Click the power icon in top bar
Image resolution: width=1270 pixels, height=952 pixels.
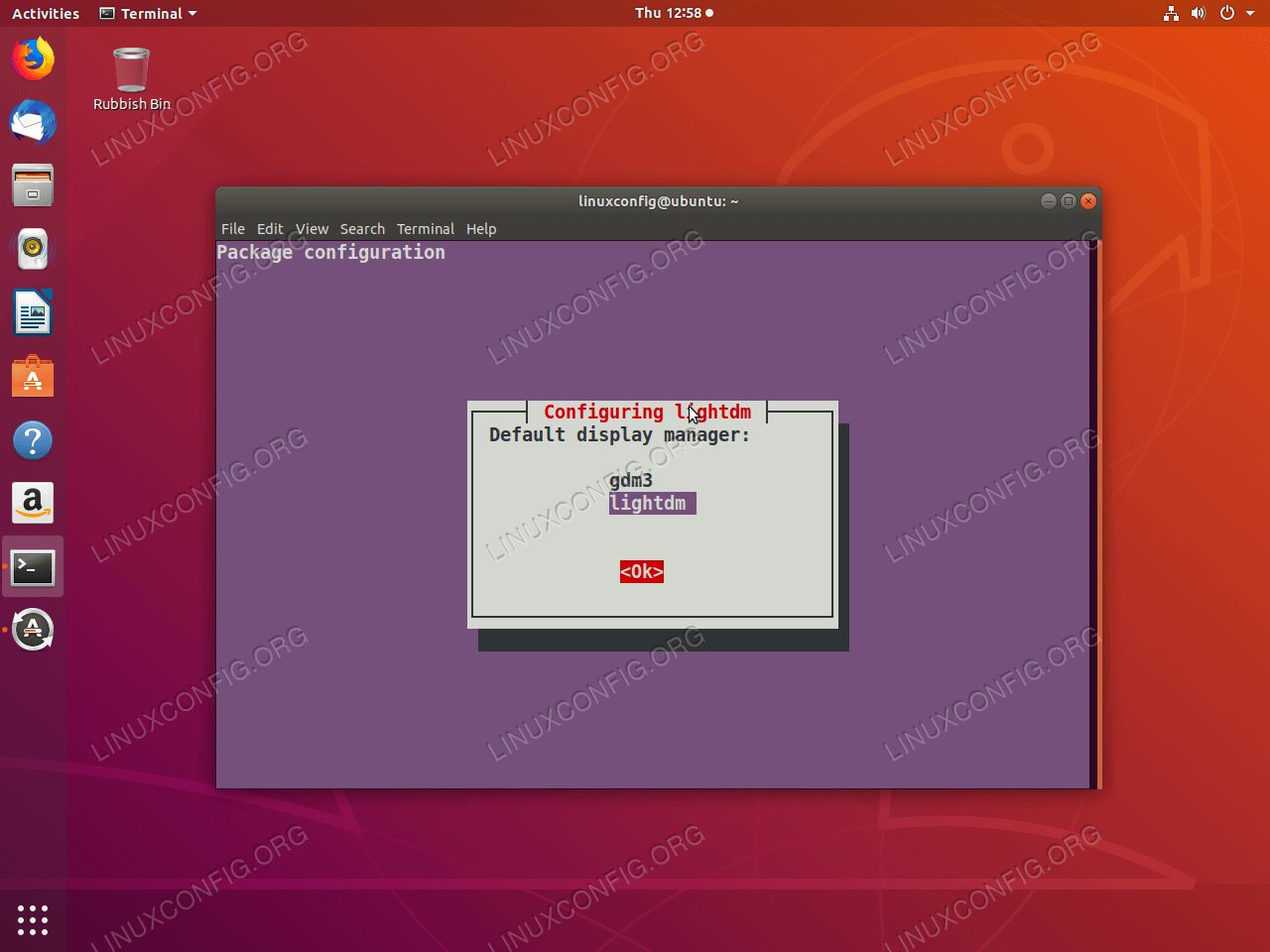pos(1226,13)
